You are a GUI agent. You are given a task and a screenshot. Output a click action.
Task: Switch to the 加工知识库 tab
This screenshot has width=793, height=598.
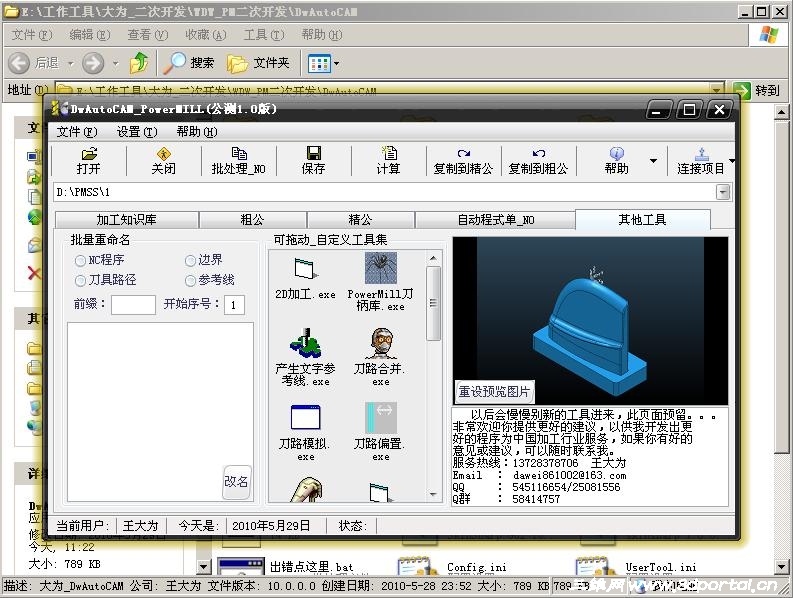126,220
